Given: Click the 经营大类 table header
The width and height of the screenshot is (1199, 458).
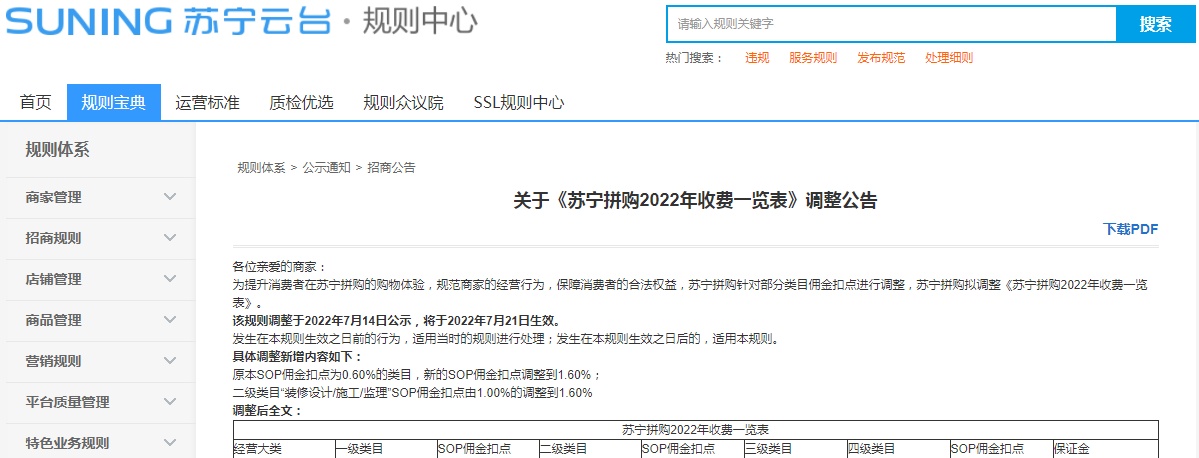Looking at the screenshot, I should point(258,449).
